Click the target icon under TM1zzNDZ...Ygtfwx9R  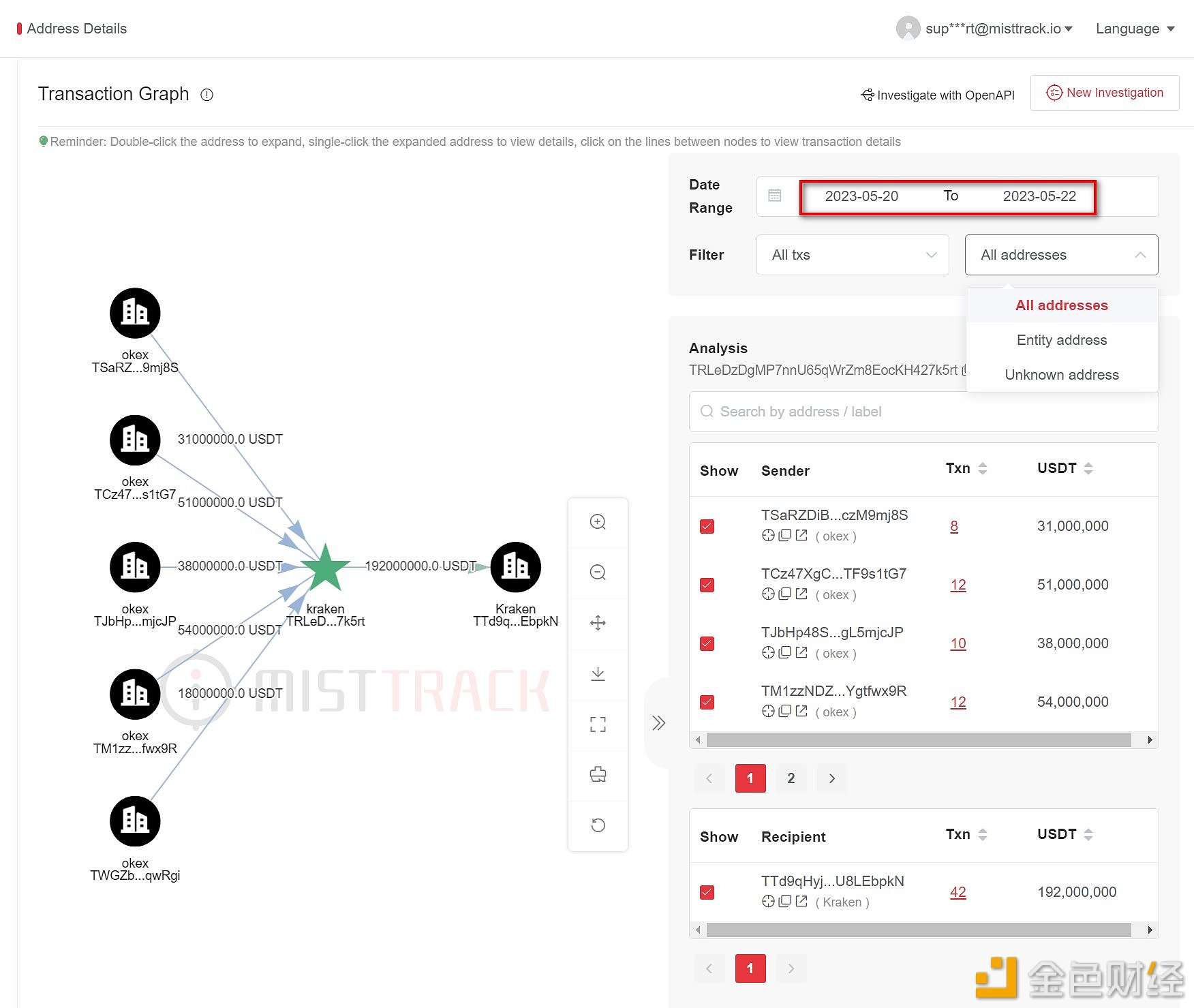click(x=768, y=712)
